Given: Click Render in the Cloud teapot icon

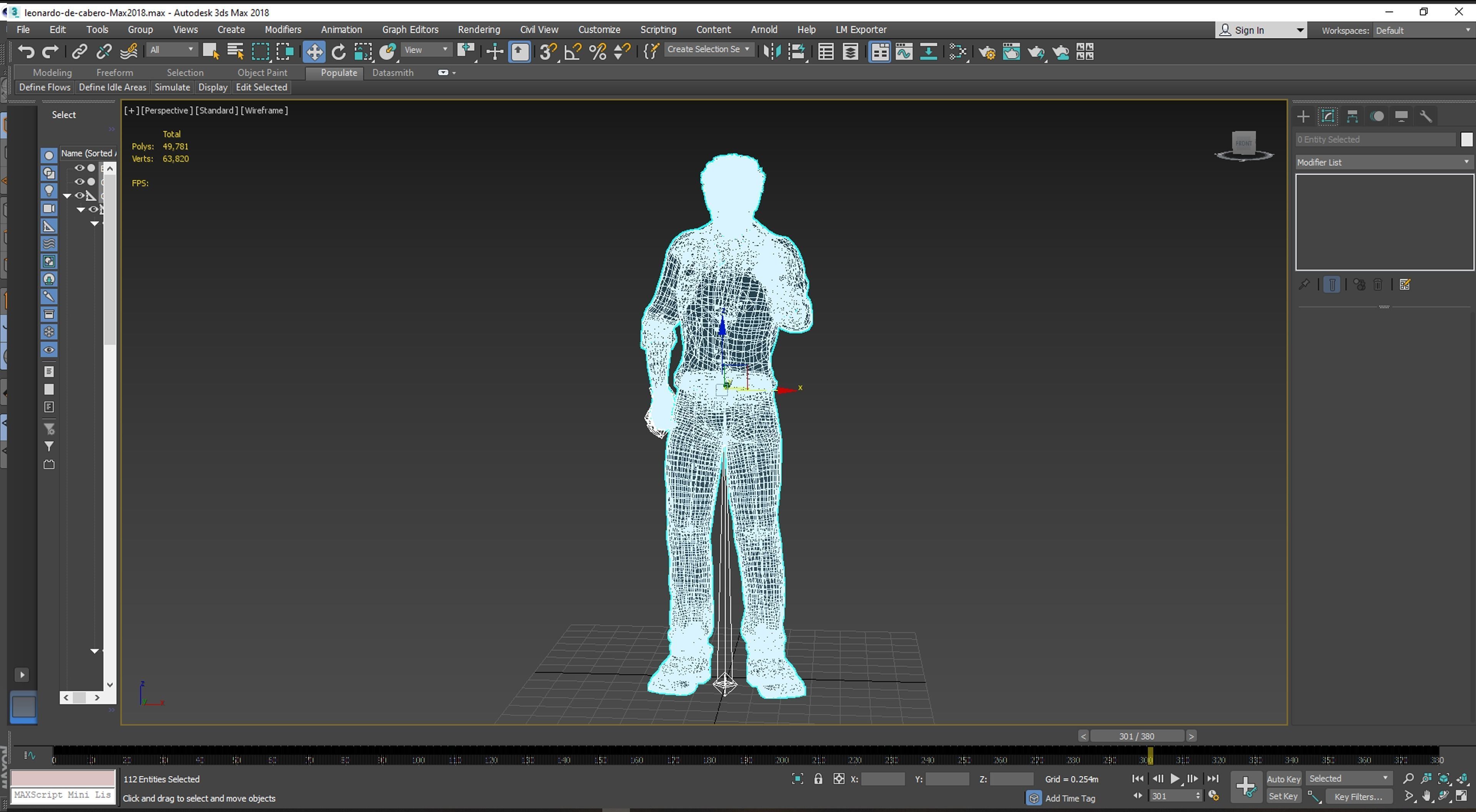Looking at the screenshot, I should point(1061,52).
